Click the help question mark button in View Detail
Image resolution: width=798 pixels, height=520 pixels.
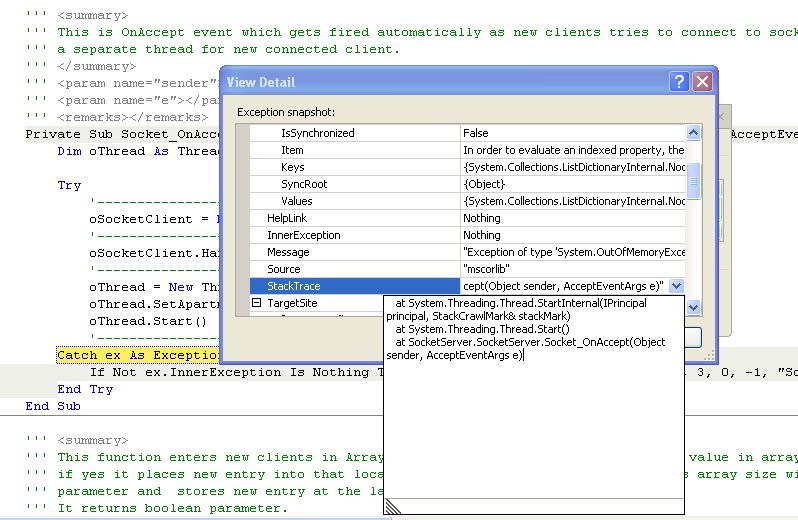pyautogui.click(x=679, y=81)
